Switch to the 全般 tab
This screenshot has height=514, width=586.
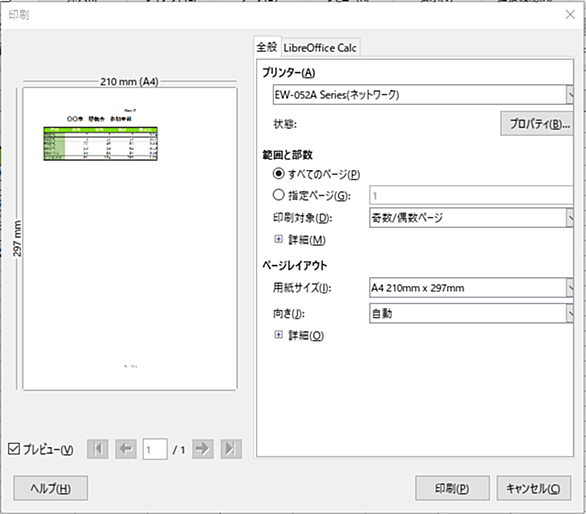tap(267, 47)
